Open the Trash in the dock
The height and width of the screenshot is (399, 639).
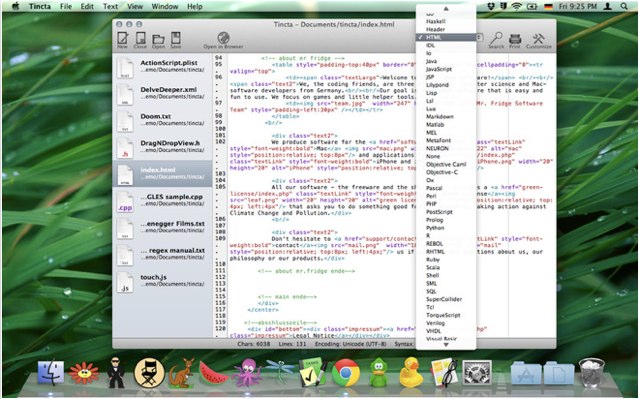(591, 373)
